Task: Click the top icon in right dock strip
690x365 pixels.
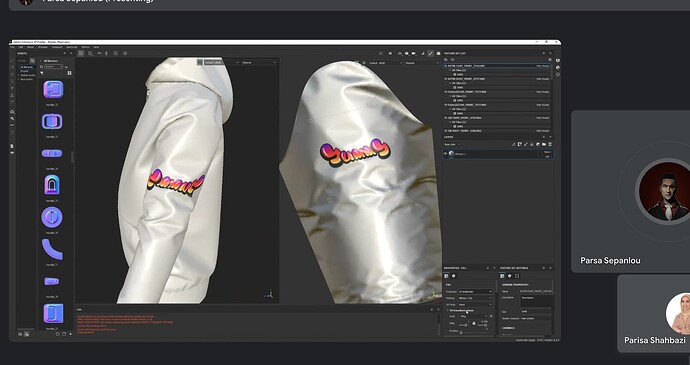Action: point(558,60)
